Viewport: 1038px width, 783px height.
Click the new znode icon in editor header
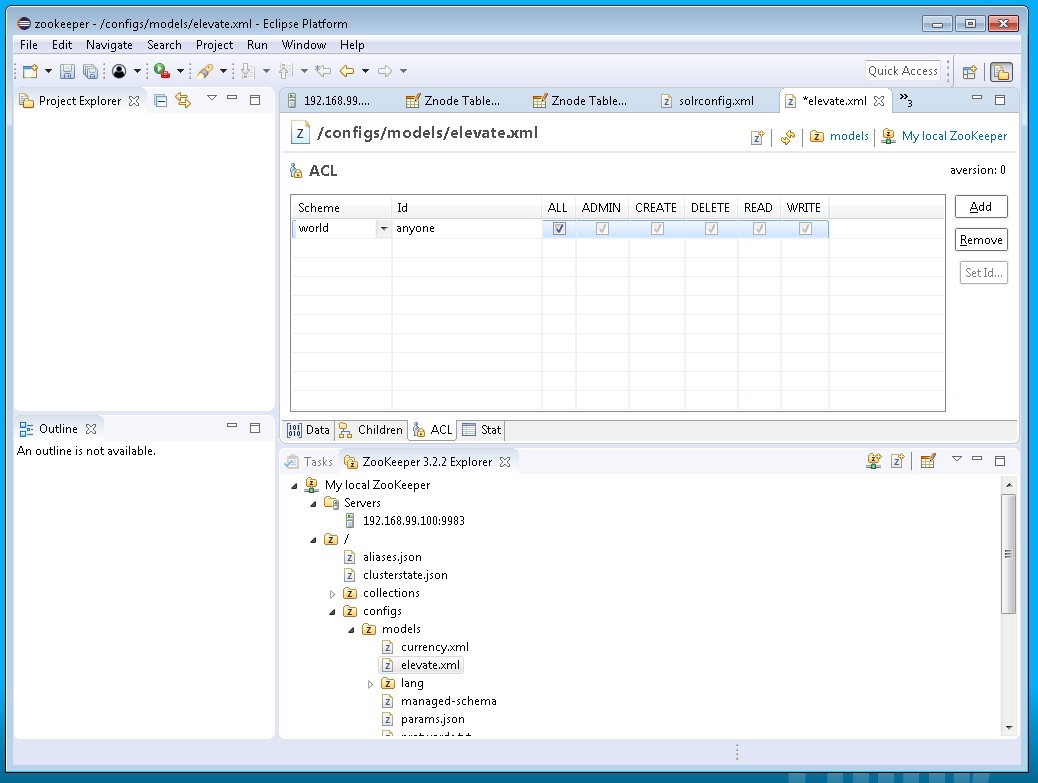tap(758, 137)
